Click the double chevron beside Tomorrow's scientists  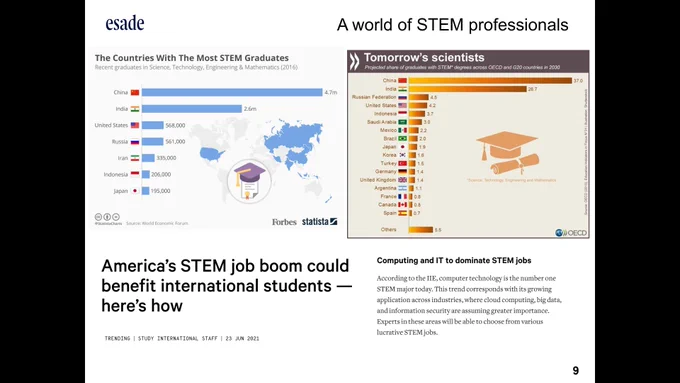(x=355, y=61)
